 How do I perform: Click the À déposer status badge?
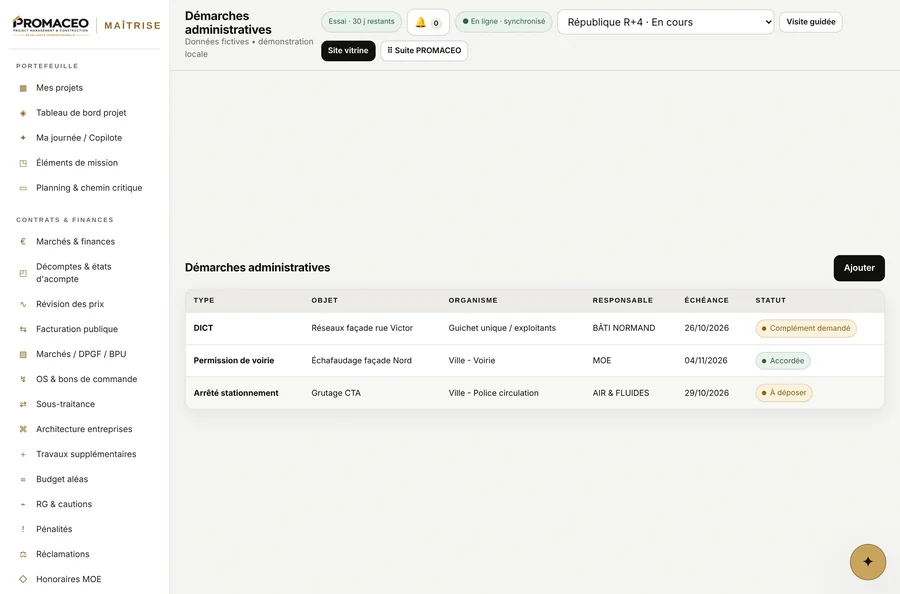pos(783,393)
